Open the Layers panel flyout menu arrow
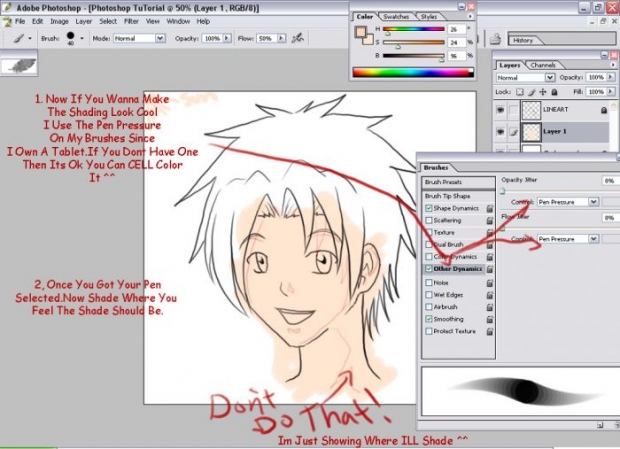This screenshot has width=620, height=449. [x=613, y=65]
